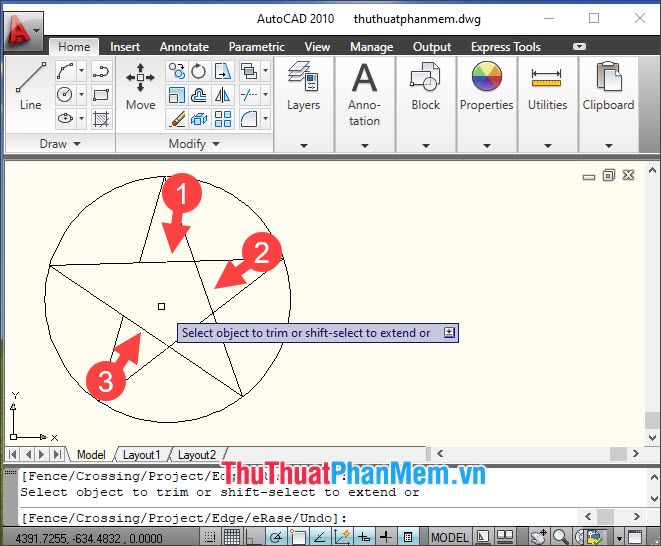
Task: Toggle Snap Mode in status bar
Action: 210,537
